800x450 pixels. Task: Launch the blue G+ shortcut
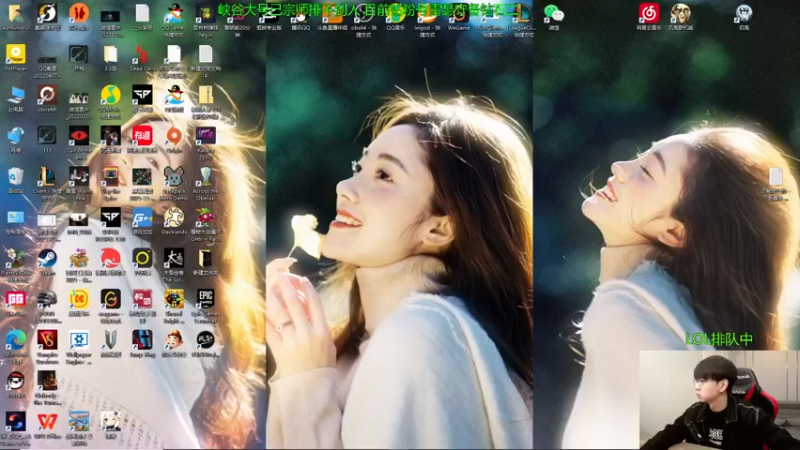[x=142, y=218]
